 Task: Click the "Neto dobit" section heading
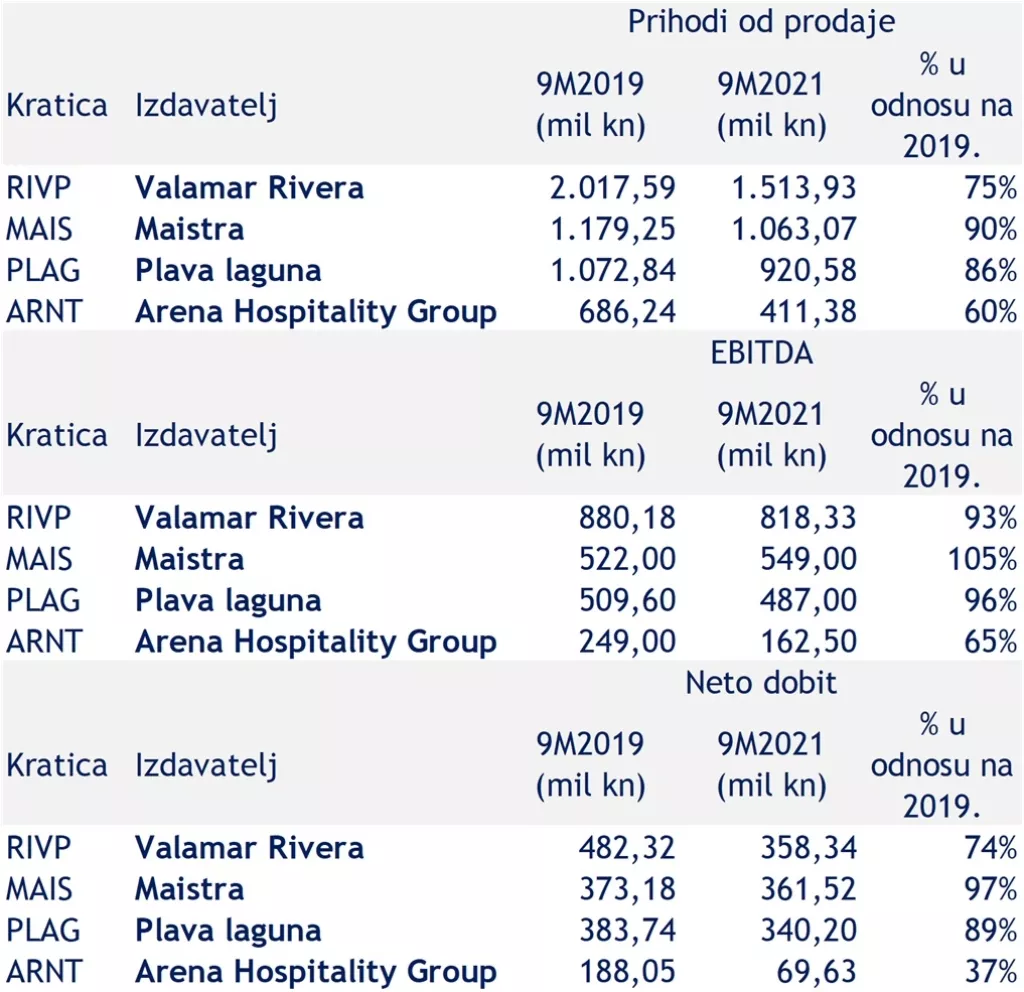[x=761, y=682]
